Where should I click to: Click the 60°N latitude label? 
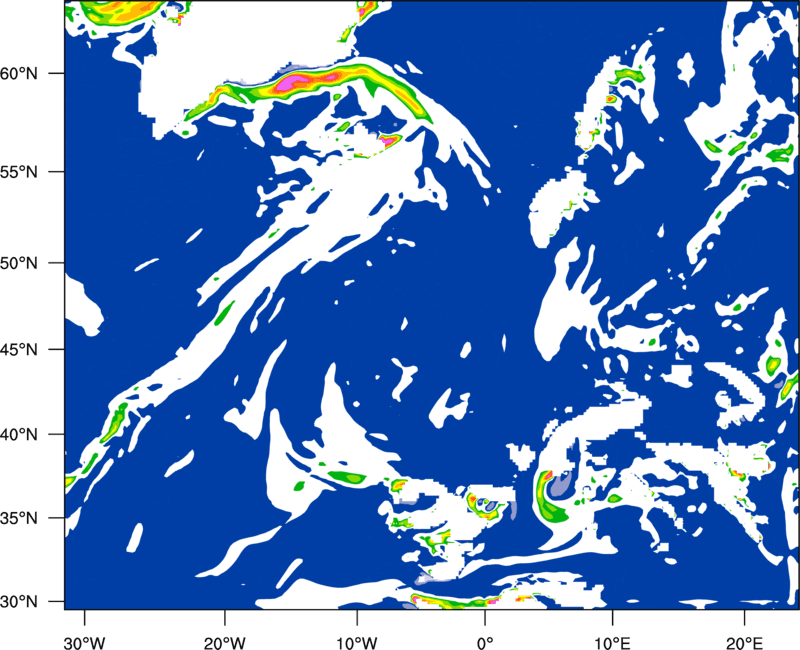[x=19, y=73]
